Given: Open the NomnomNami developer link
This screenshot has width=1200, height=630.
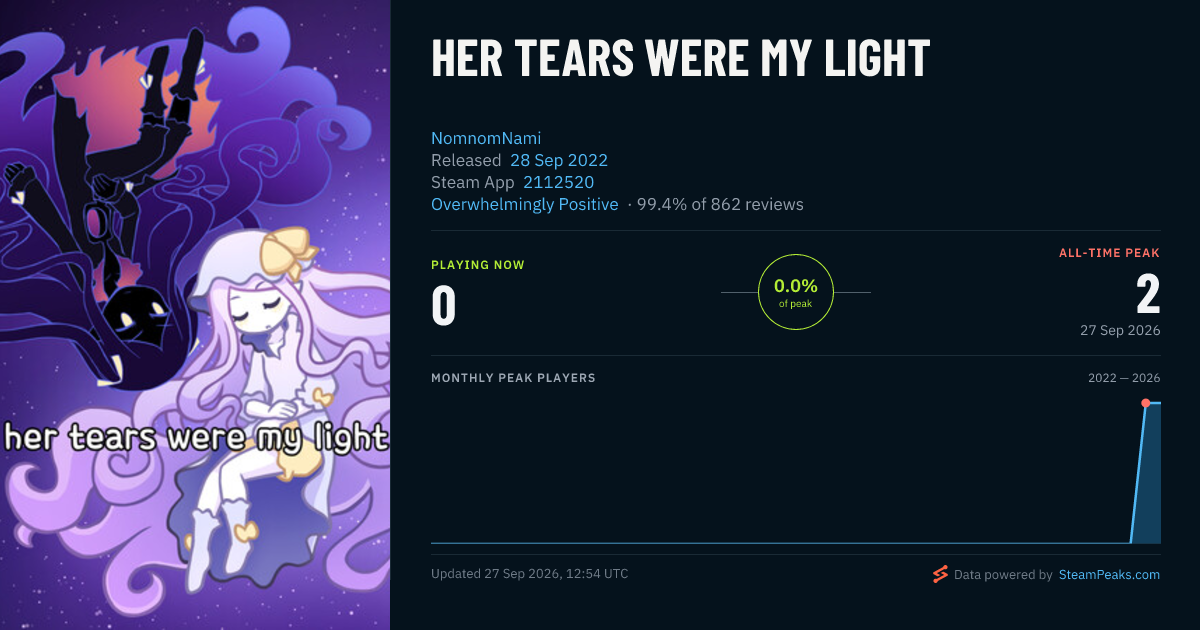Looking at the screenshot, I should [486, 138].
